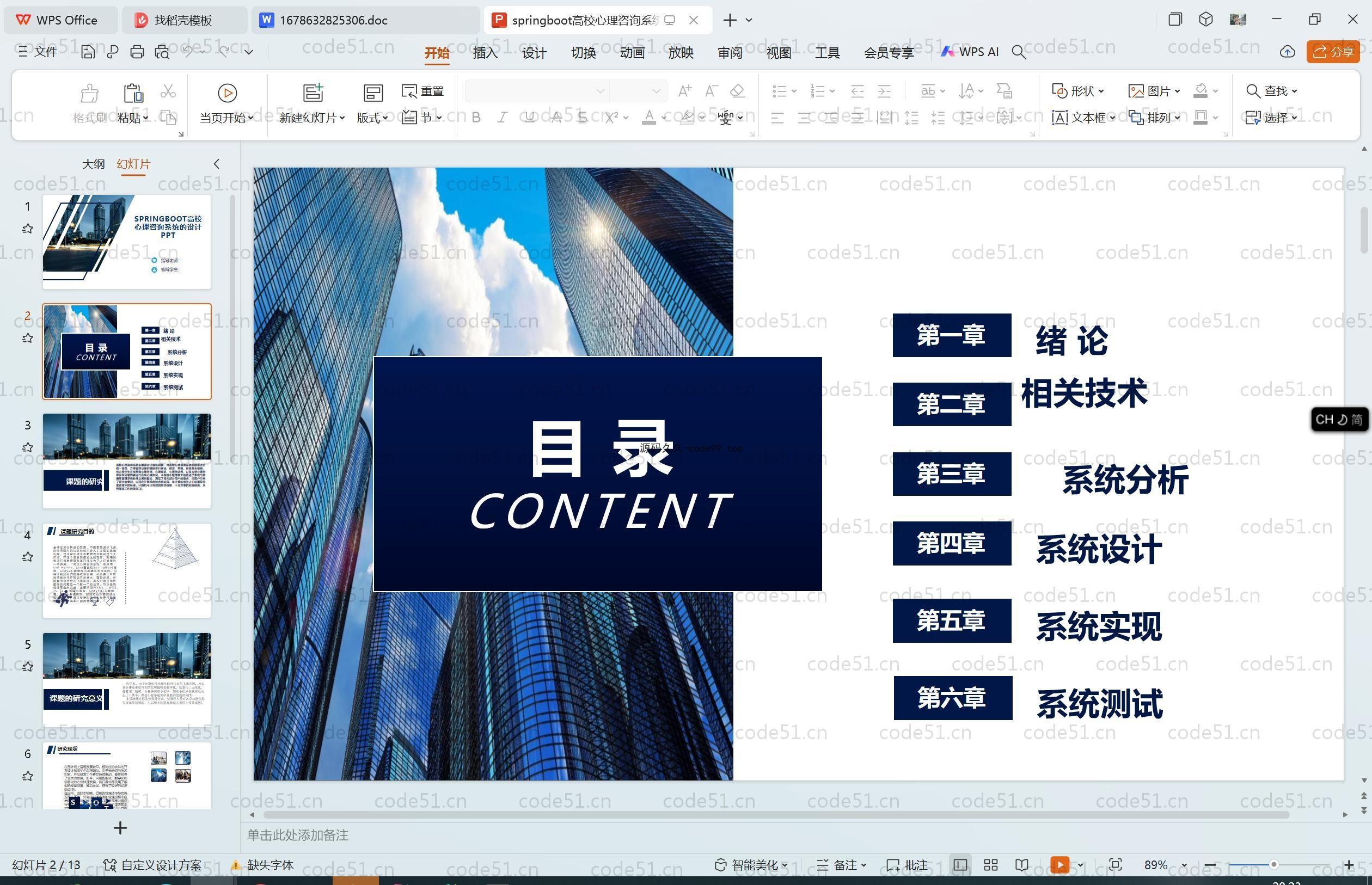This screenshot has width=1372, height=885.
Task: Mark slide 3 with the star icon
Action: coord(27,447)
